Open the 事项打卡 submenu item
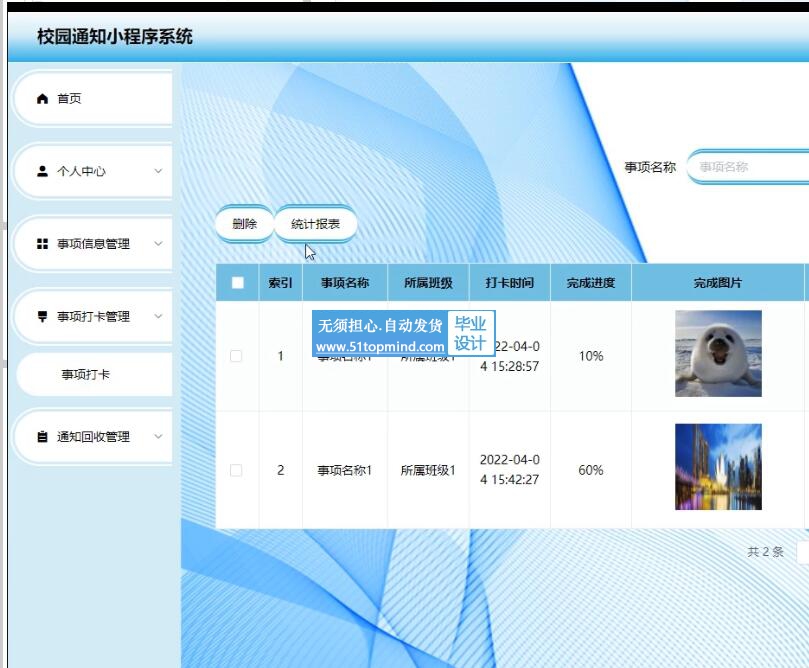The width and height of the screenshot is (809, 668). point(86,375)
